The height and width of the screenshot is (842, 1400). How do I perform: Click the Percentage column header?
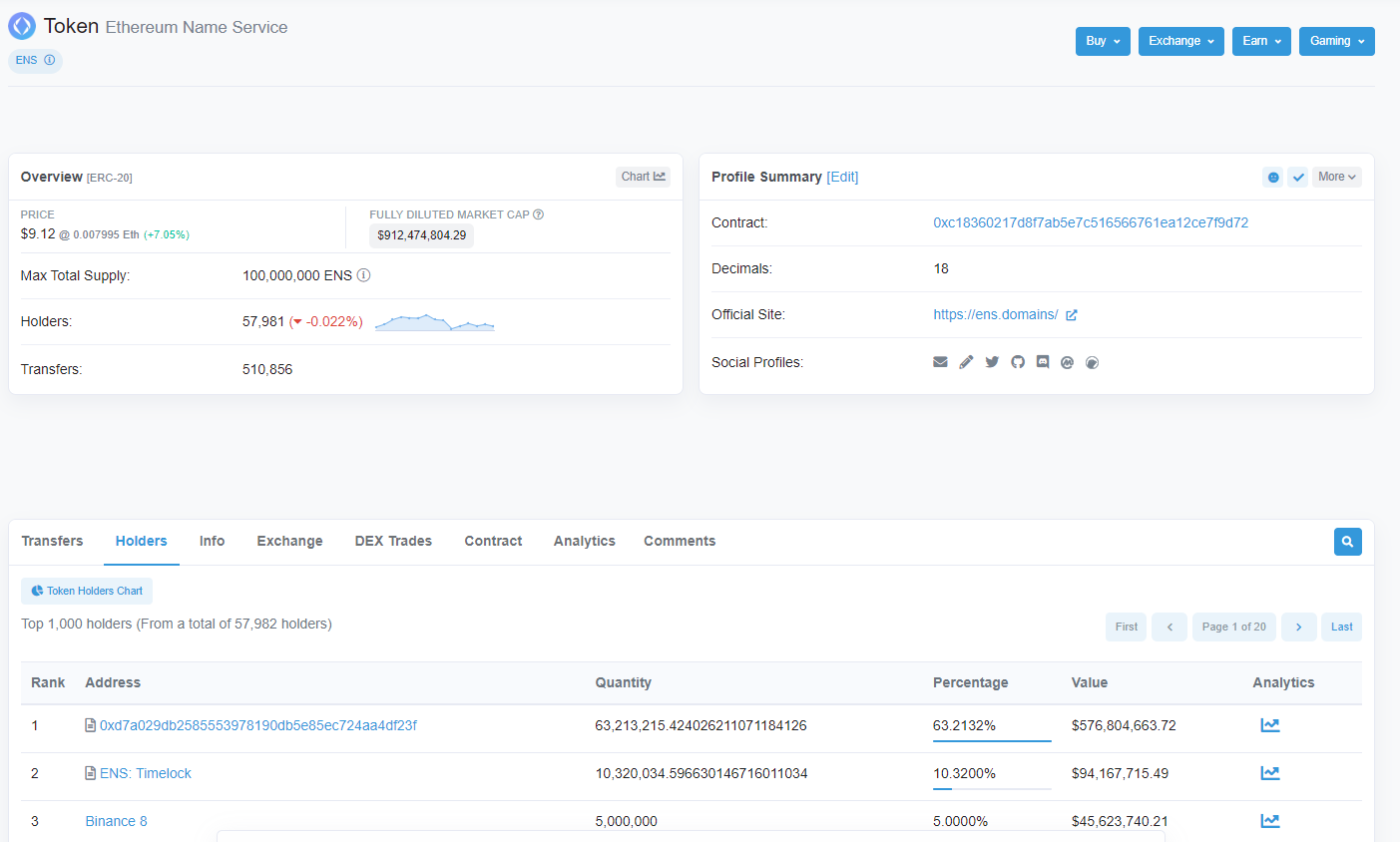click(971, 682)
